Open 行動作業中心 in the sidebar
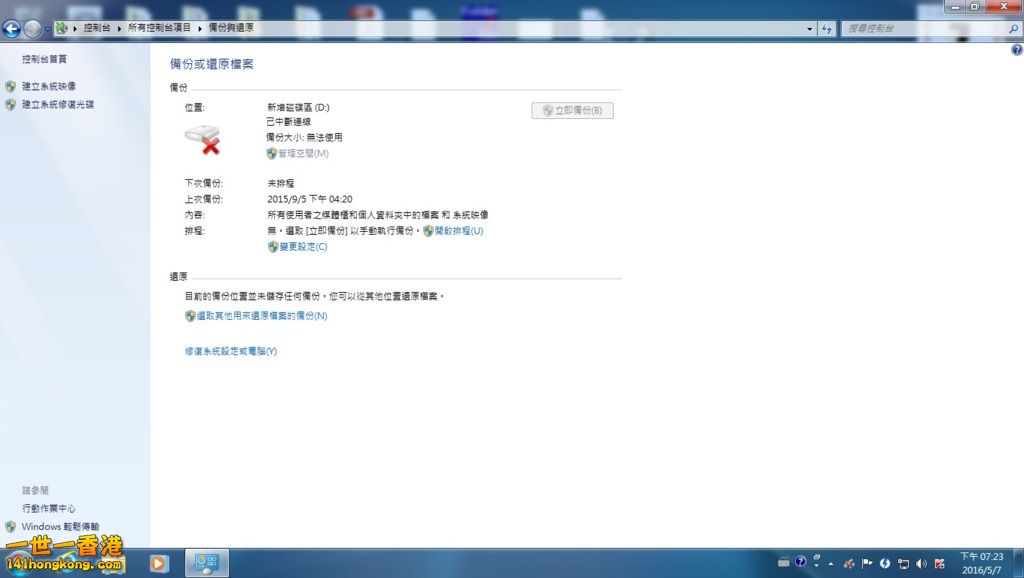This screenshot has height=578, width=1024. tap(49, 509)
